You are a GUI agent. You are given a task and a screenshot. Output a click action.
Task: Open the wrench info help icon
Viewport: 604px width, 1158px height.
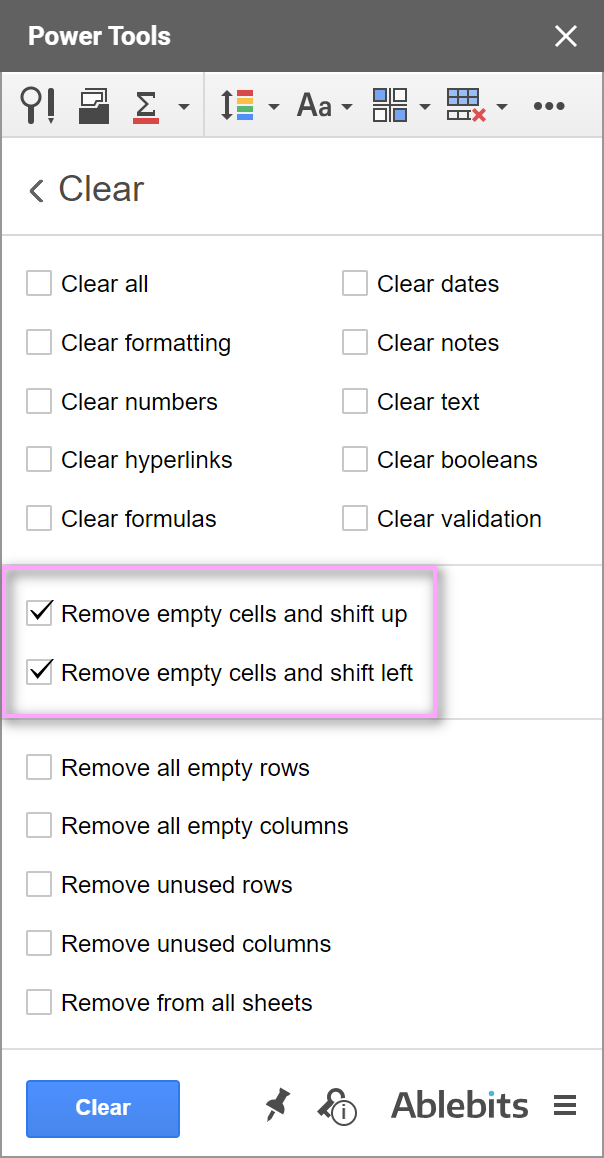coord(337,1106)
